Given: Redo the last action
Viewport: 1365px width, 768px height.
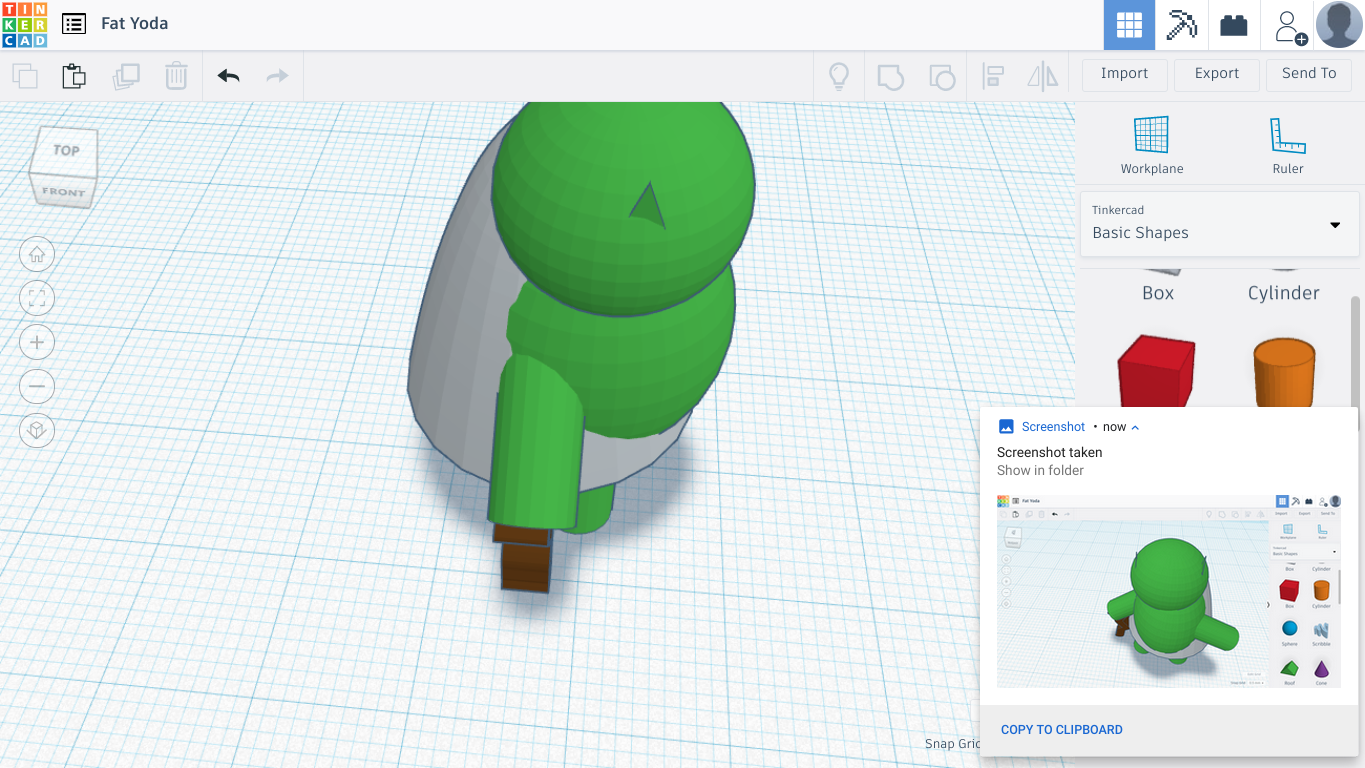Looking at the screenshot, I should click(277, 76).
